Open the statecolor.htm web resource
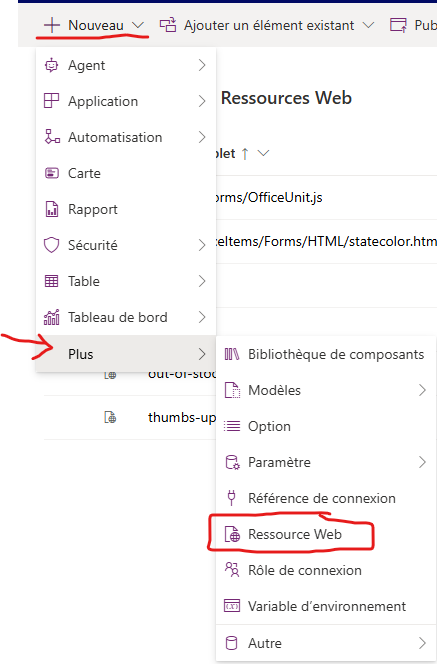The image size is (437, 664). [x=326, y=241]
